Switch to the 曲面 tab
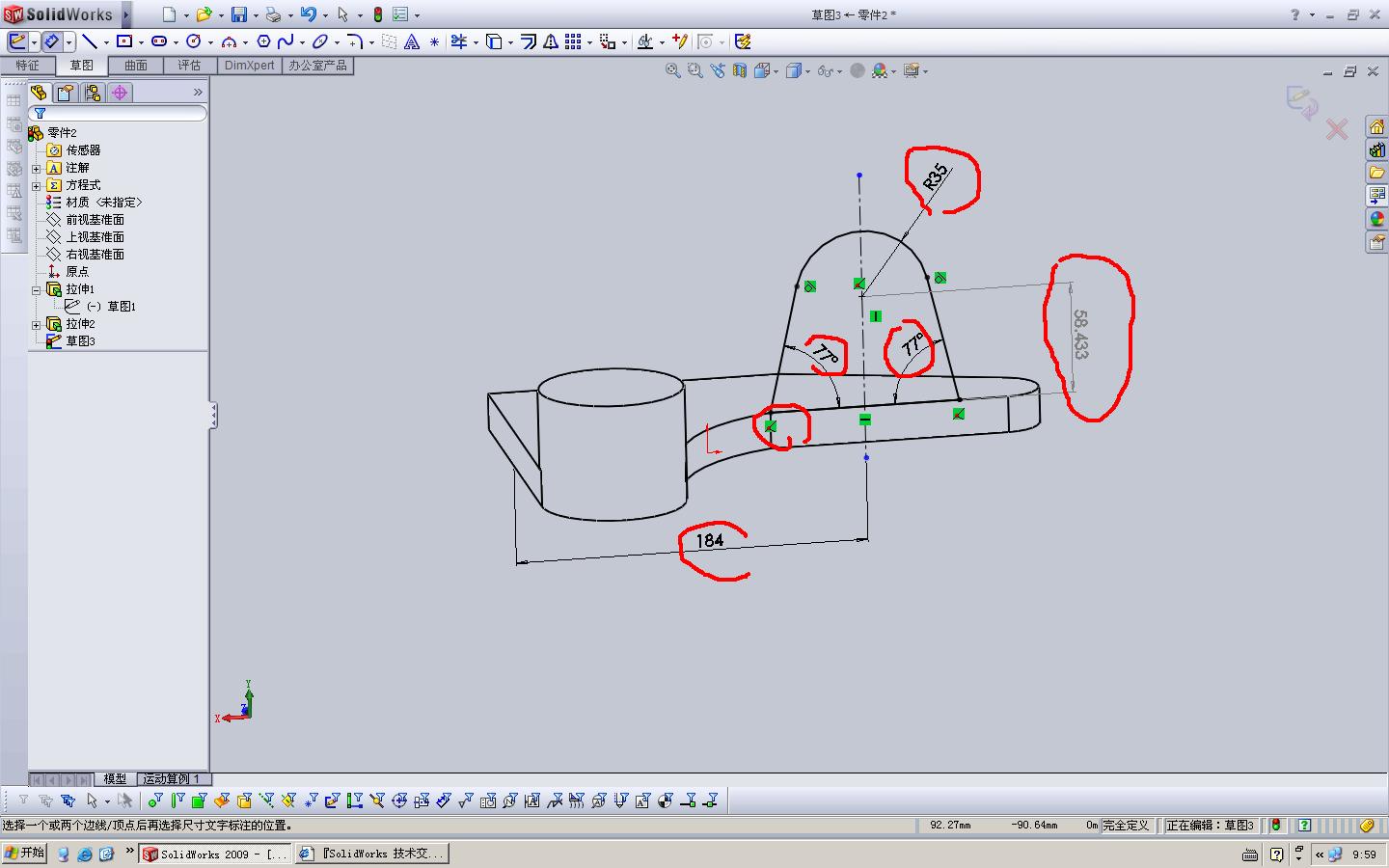The height and width of the screenshot is (868, 1389). click(135, 66)
